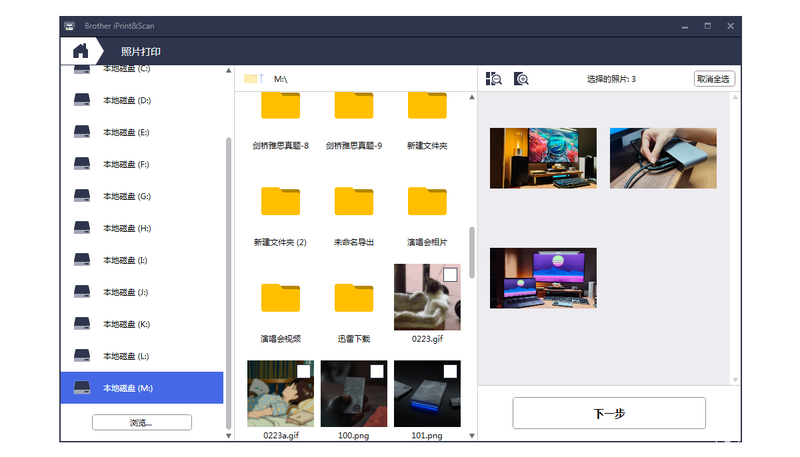Select the desk setup with colorful monitor photo
Image resolution: width=800 pixels, height=457 pixels.
(543, 158)
